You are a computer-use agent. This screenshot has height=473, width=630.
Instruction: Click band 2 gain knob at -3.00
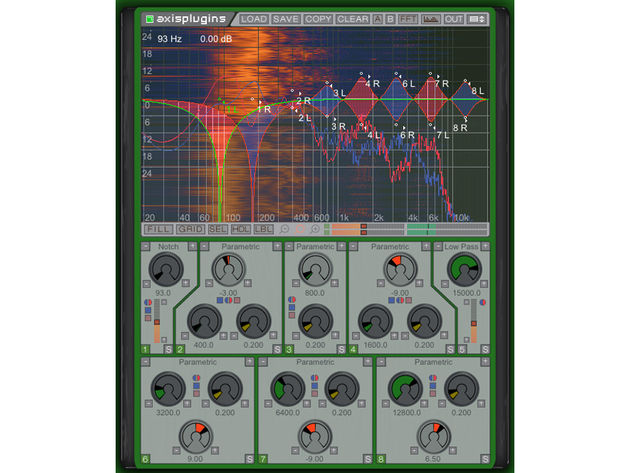(229, 269)
